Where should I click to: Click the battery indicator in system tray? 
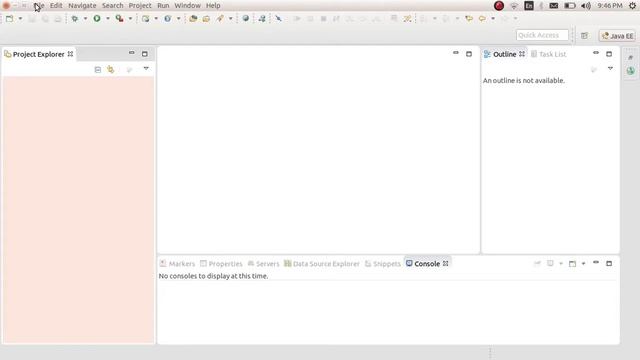click(x=570, y=6)
